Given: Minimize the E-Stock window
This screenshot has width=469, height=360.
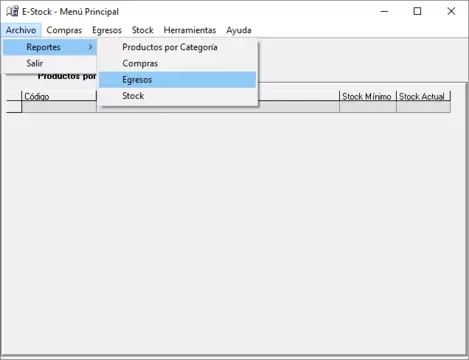Looking at the screenshot, I should (384, 11).
